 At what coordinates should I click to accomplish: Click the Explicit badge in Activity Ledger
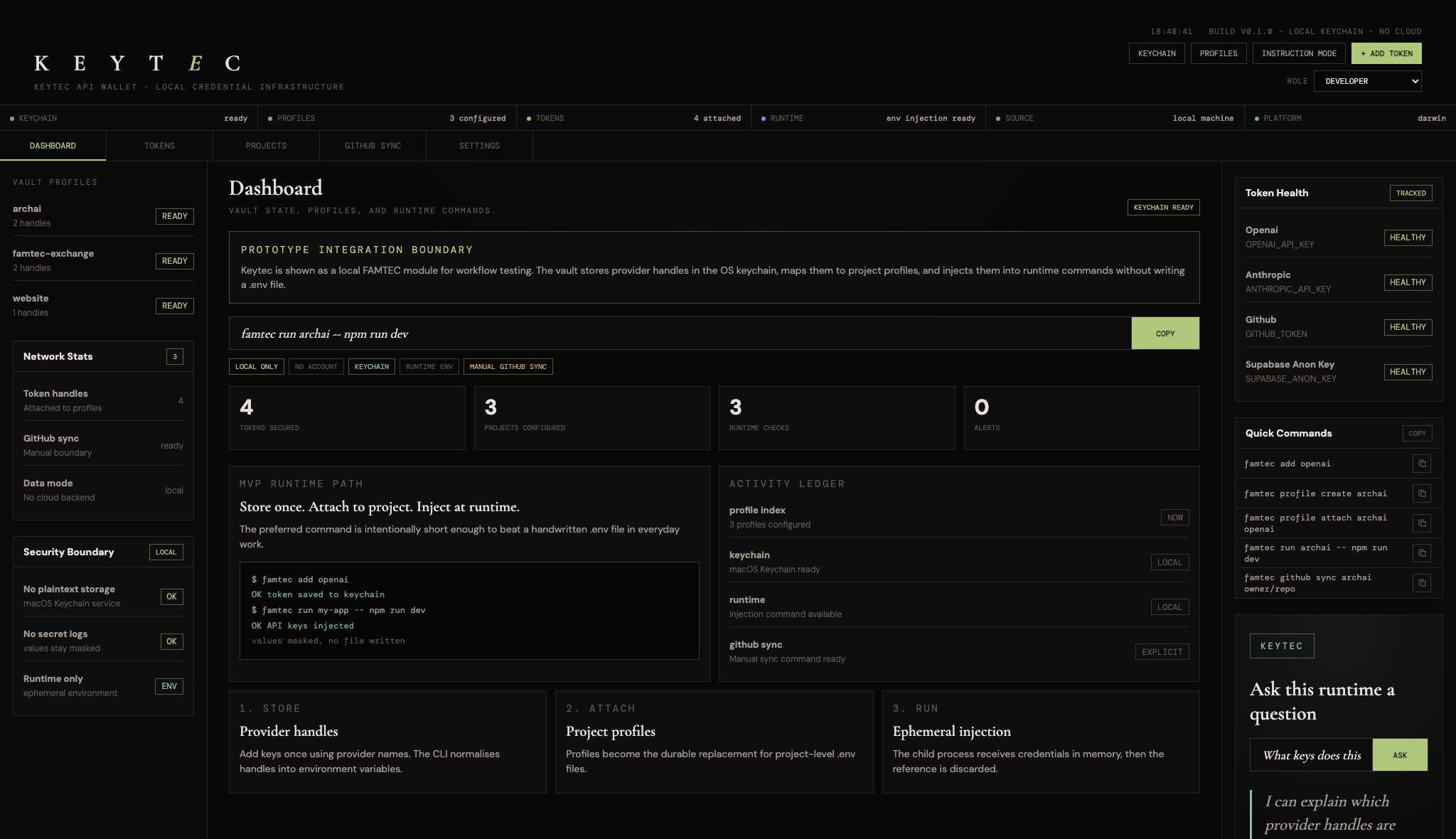pos(1162,652)
